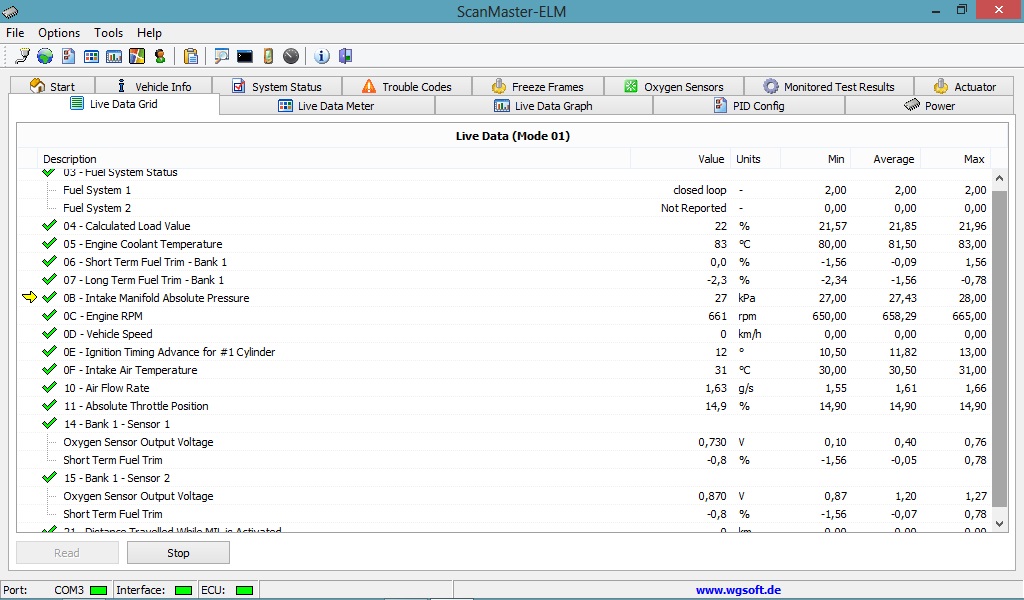Switch to the Power tab

pyautogui.click(x=929, y=106)
